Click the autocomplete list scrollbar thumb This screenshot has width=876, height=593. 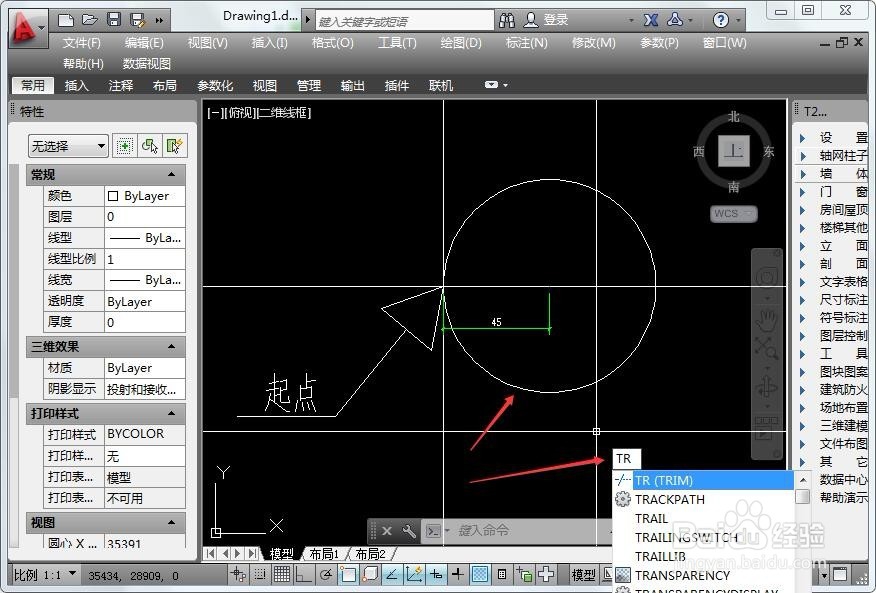(802, 496)
